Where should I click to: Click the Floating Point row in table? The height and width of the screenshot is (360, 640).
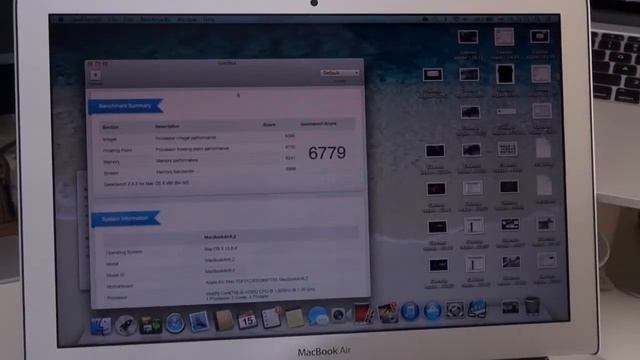(199, 149)
